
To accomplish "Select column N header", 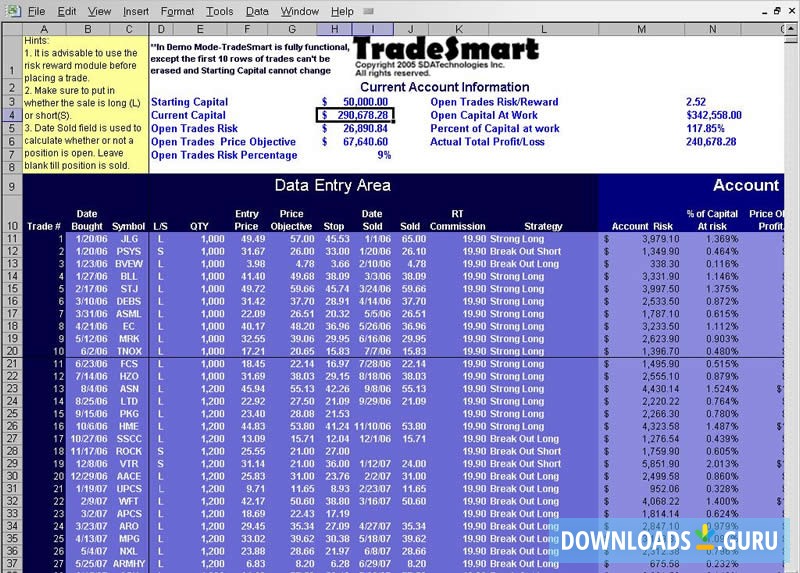I will [712, 29].
